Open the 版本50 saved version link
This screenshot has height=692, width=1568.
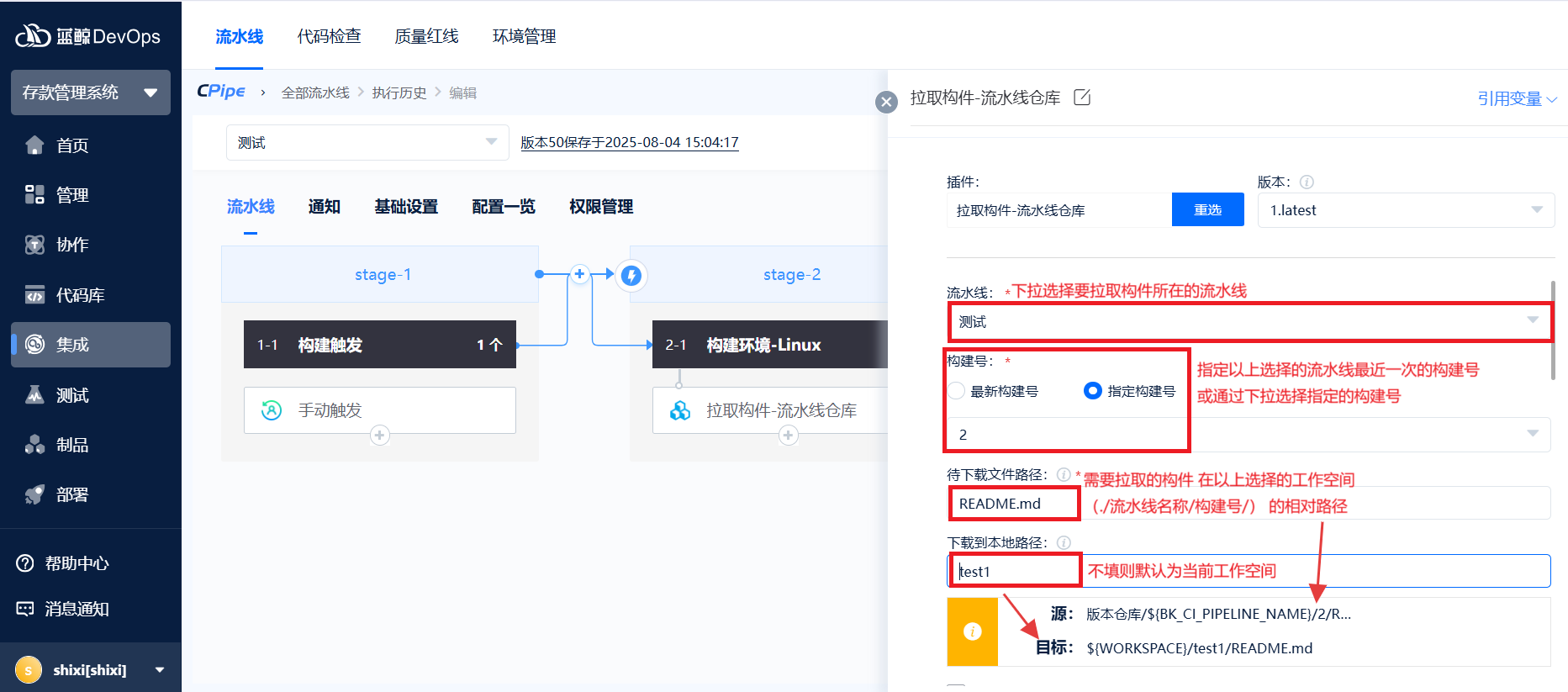coord(629,142)
